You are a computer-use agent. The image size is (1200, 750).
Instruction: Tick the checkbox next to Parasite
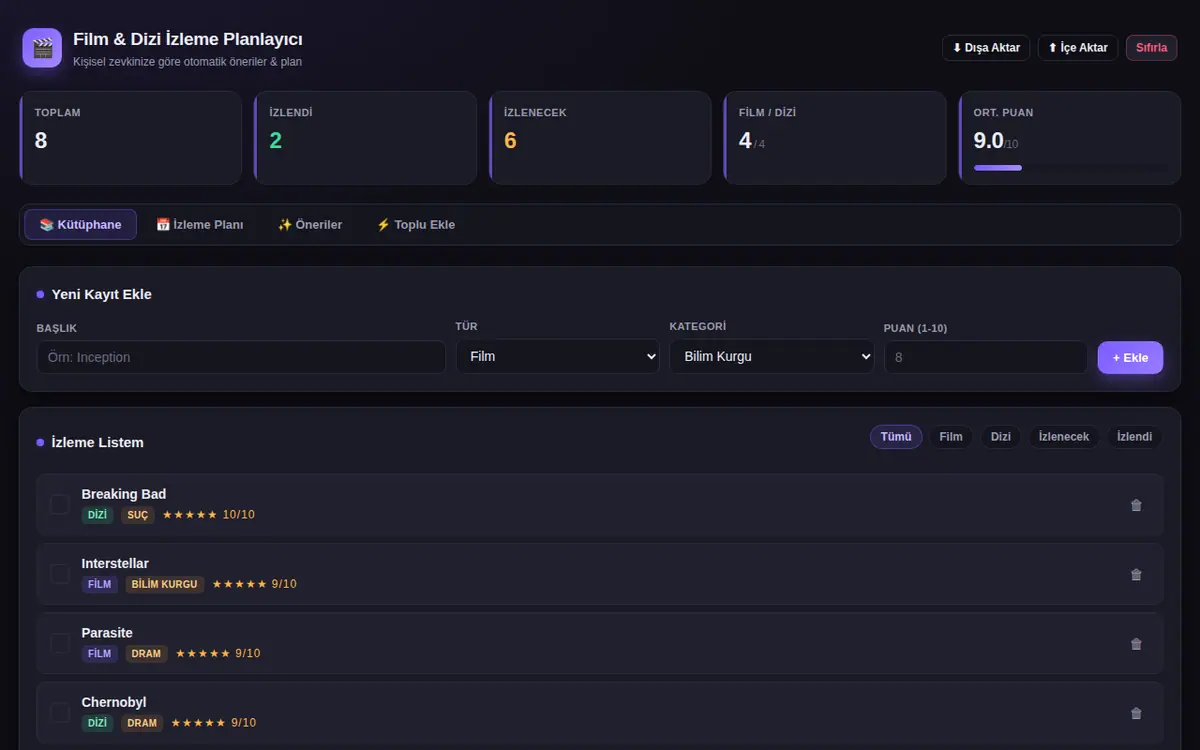tap(60, 643)
